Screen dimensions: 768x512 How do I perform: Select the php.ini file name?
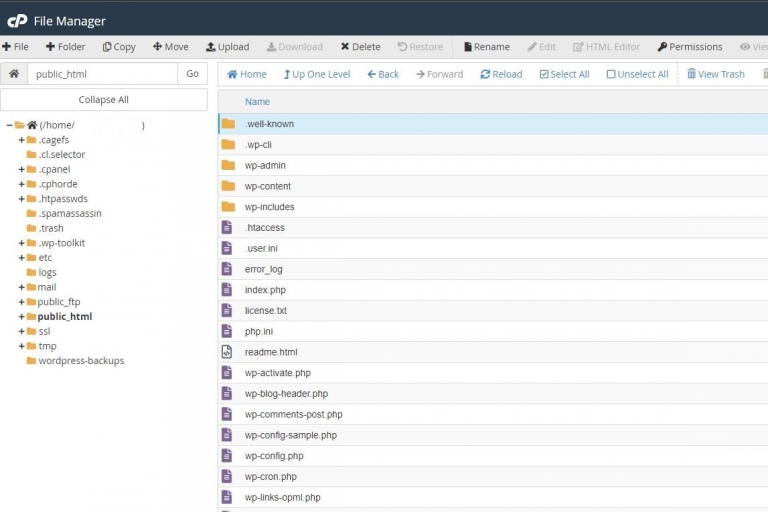[259, 332]
